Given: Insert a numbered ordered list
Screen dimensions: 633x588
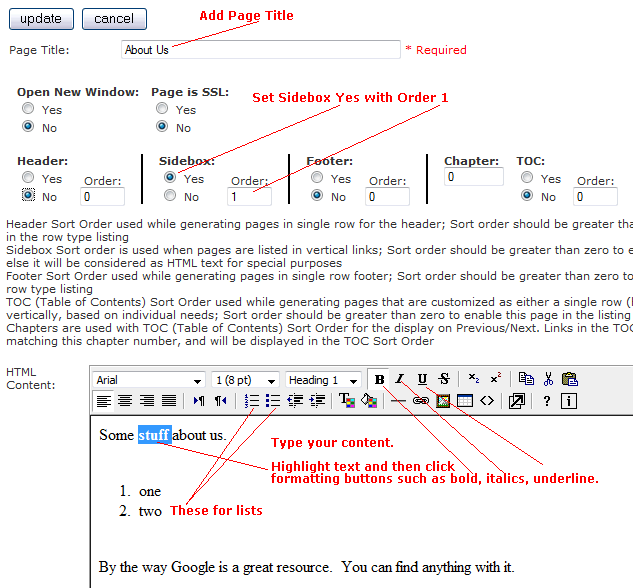Looking at the screenshot, I should pyautogui.click(x=252, y=401).
